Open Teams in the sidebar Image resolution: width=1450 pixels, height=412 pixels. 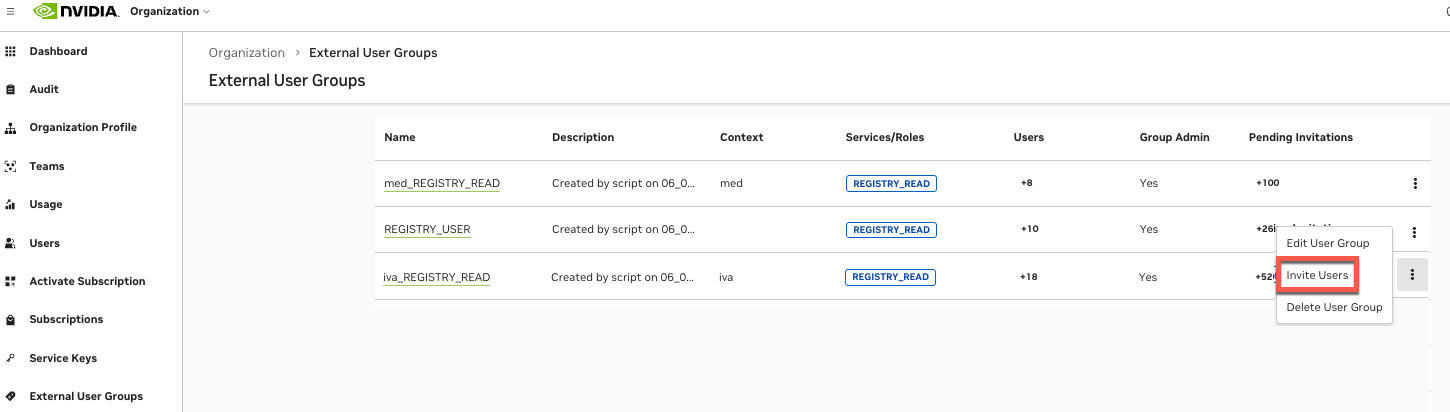coord(47,166)
